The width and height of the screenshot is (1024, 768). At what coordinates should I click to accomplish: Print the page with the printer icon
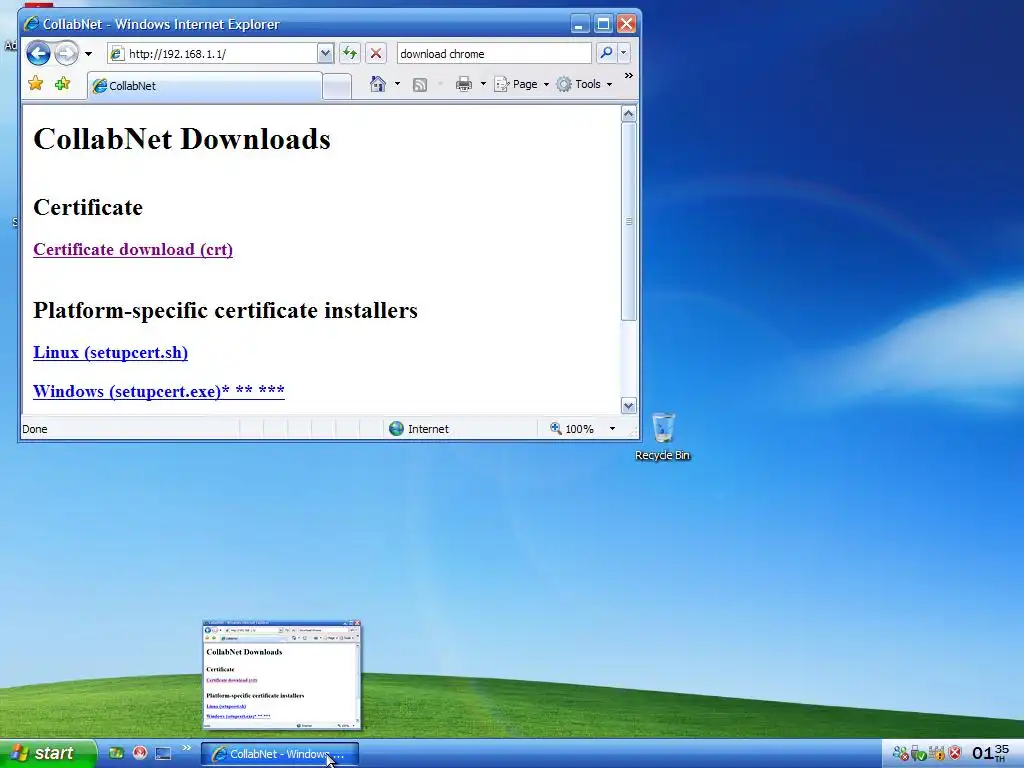click(x=464, y=84)
